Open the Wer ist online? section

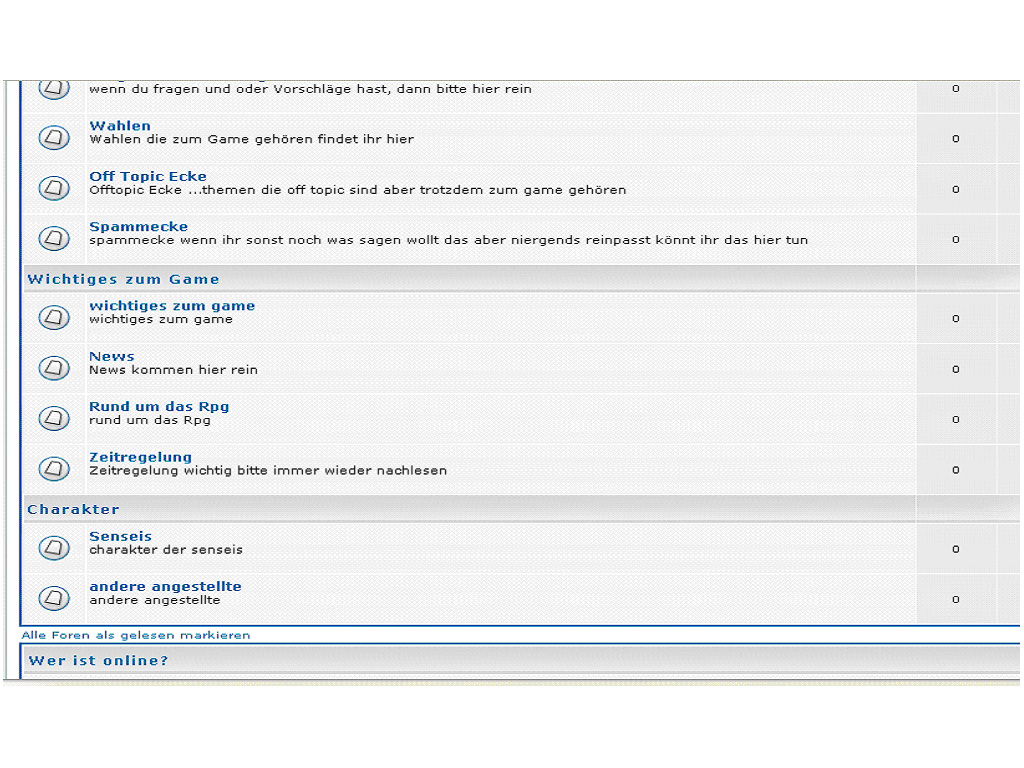tap(98, 660)
